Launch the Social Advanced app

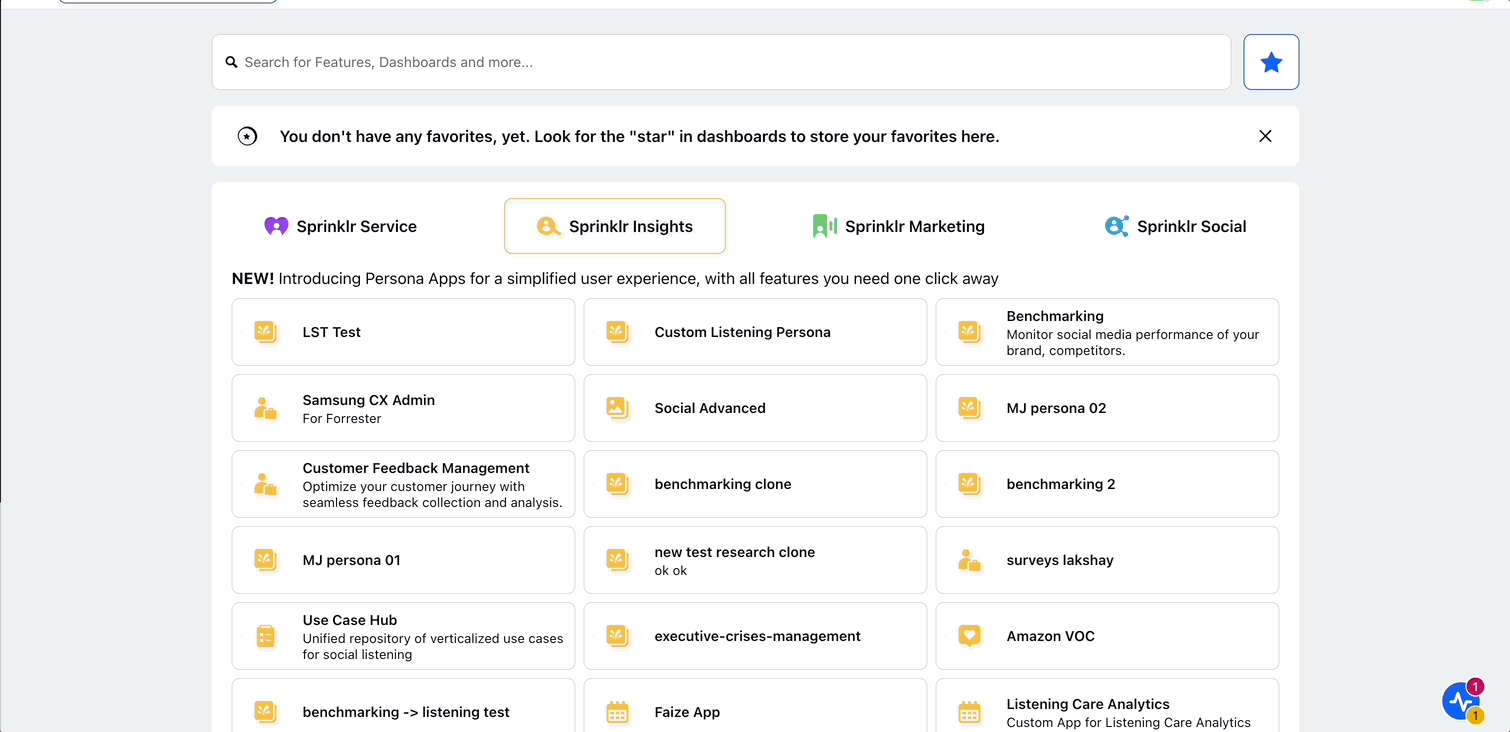(755, 408)
